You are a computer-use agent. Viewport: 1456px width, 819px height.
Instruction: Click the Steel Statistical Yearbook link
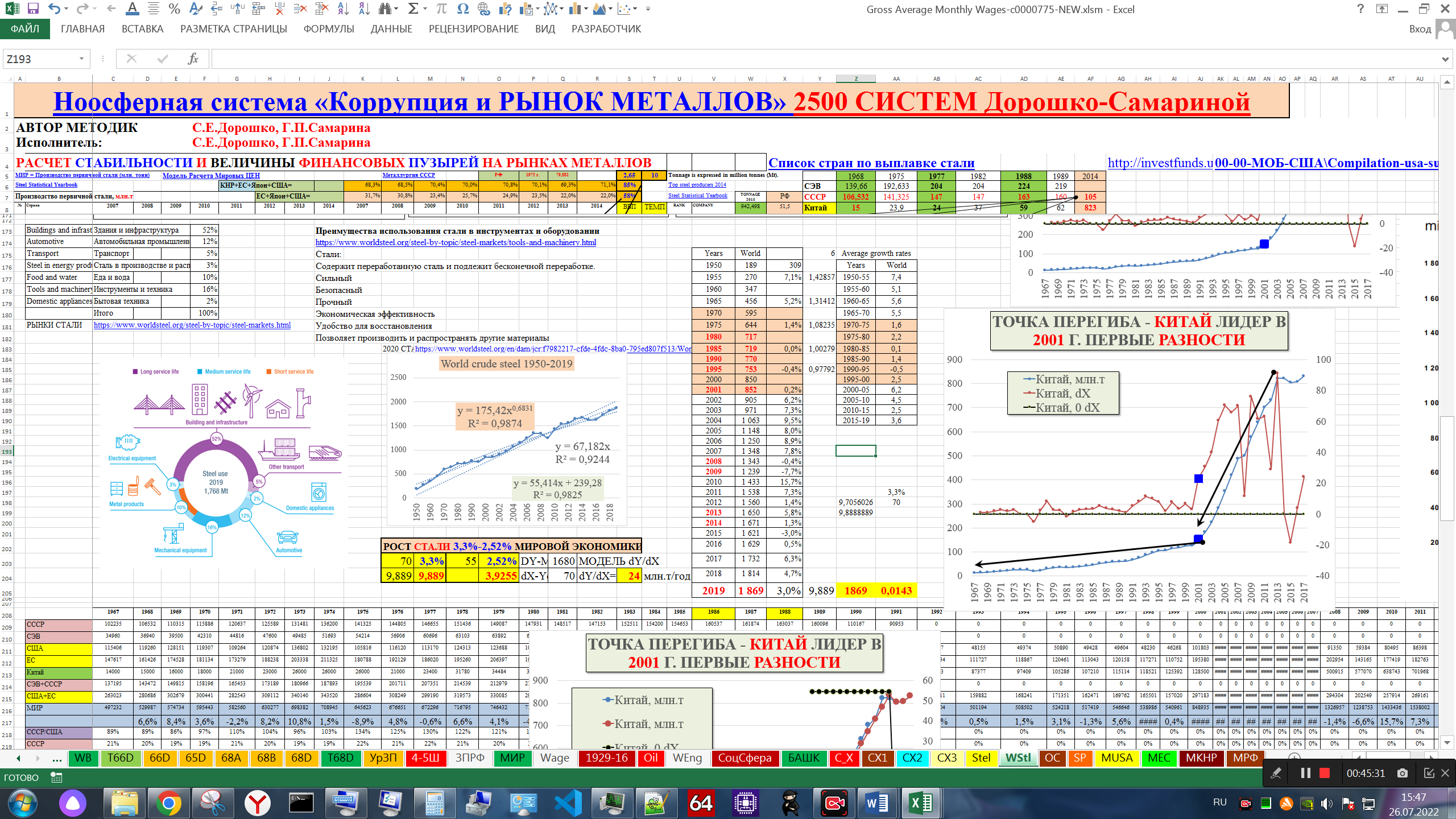[46, 185]
